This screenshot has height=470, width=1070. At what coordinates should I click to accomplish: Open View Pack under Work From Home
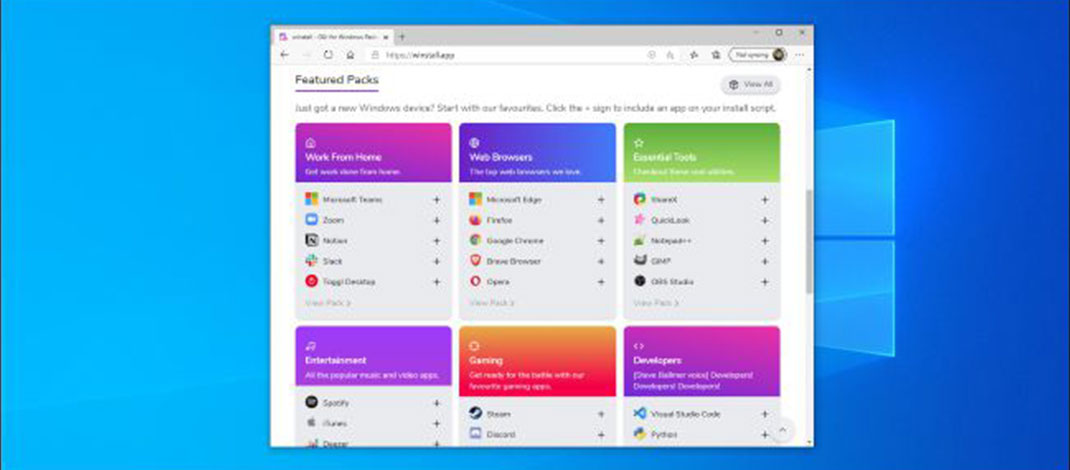pos(328,302)
